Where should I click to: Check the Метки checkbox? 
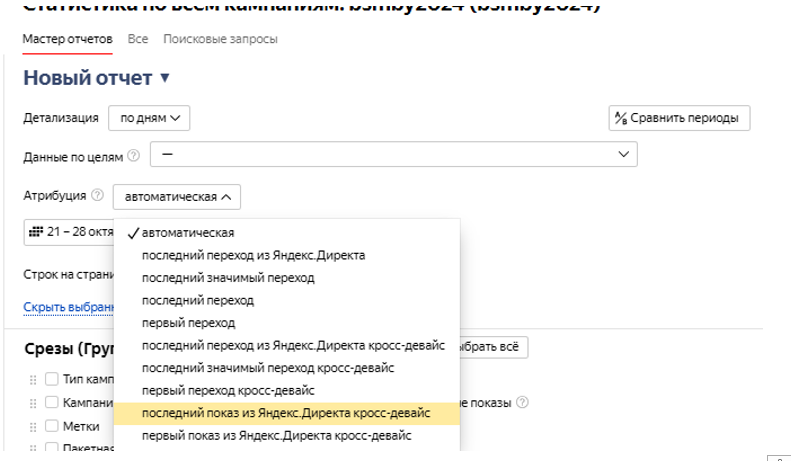coord(52,426)
